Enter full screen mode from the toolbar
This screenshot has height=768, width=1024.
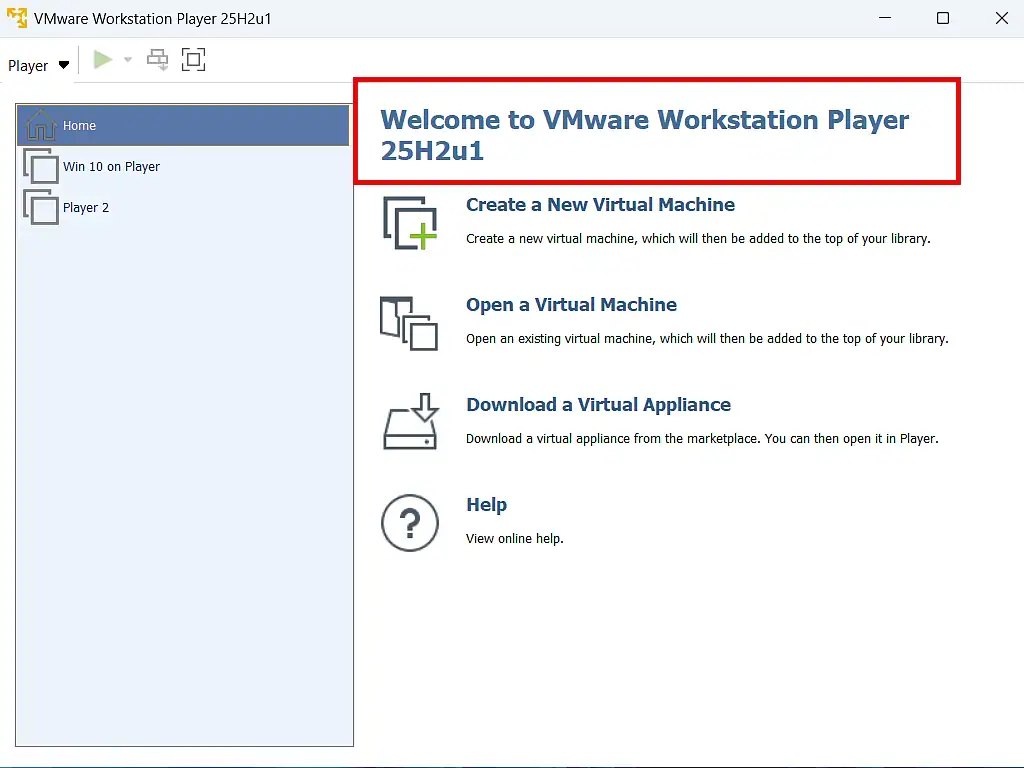pos(193,59)
